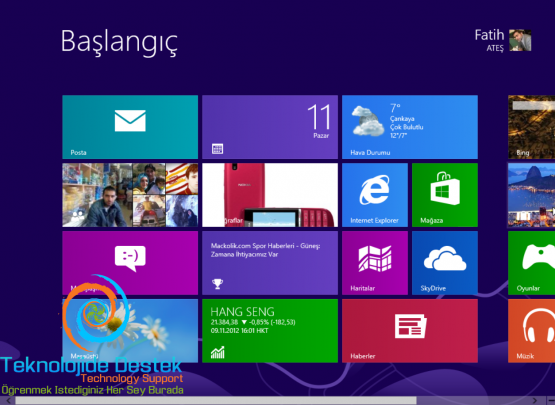Viewport: 555px width, 405px height.
Task: Open the Posta mail tile
Action: point(130,127)
